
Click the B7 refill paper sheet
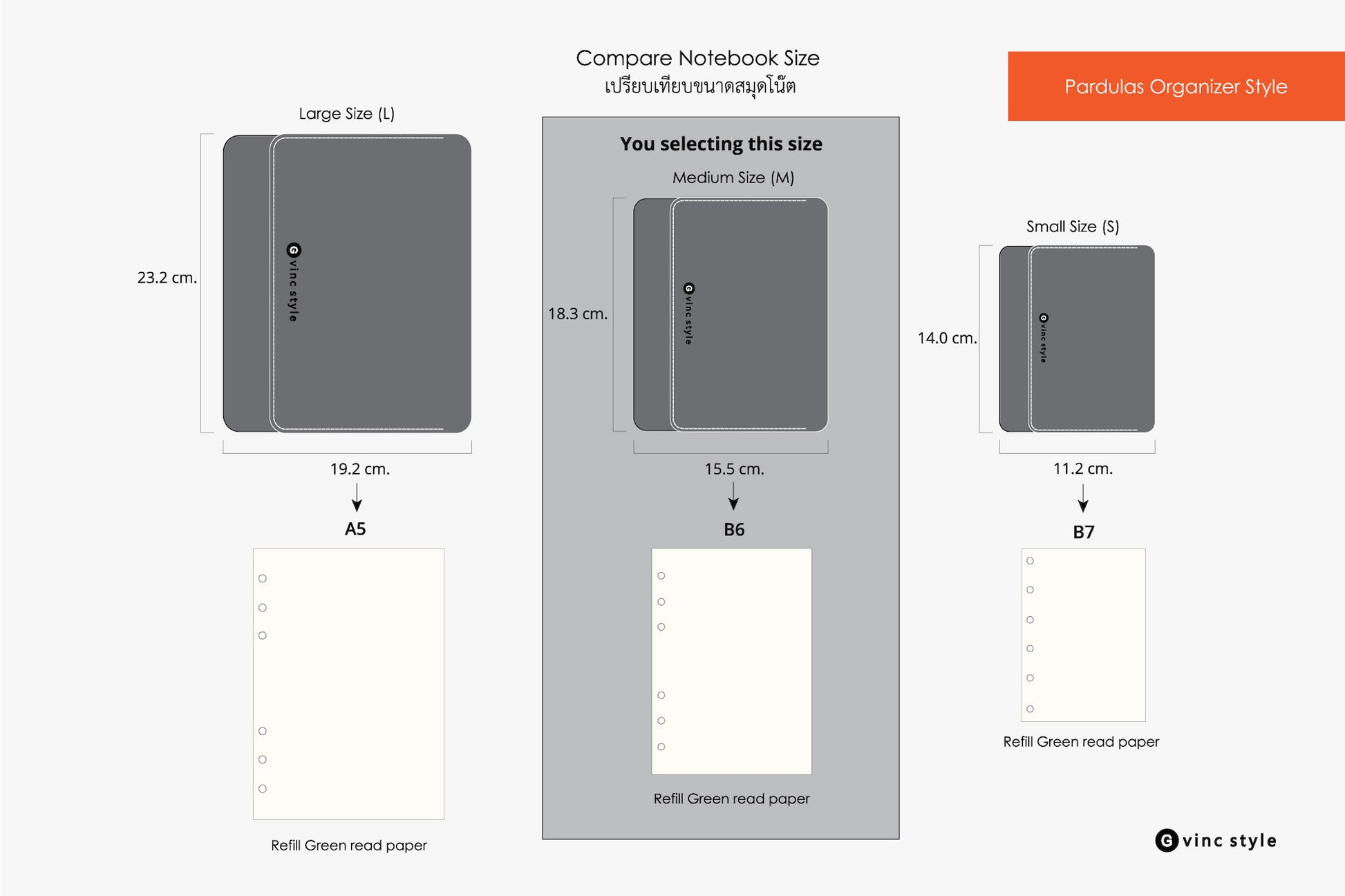coord(1083,635)
